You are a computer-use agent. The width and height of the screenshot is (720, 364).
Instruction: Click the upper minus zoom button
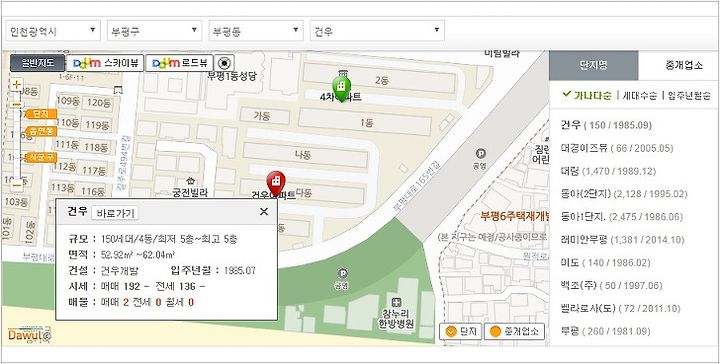16,104
